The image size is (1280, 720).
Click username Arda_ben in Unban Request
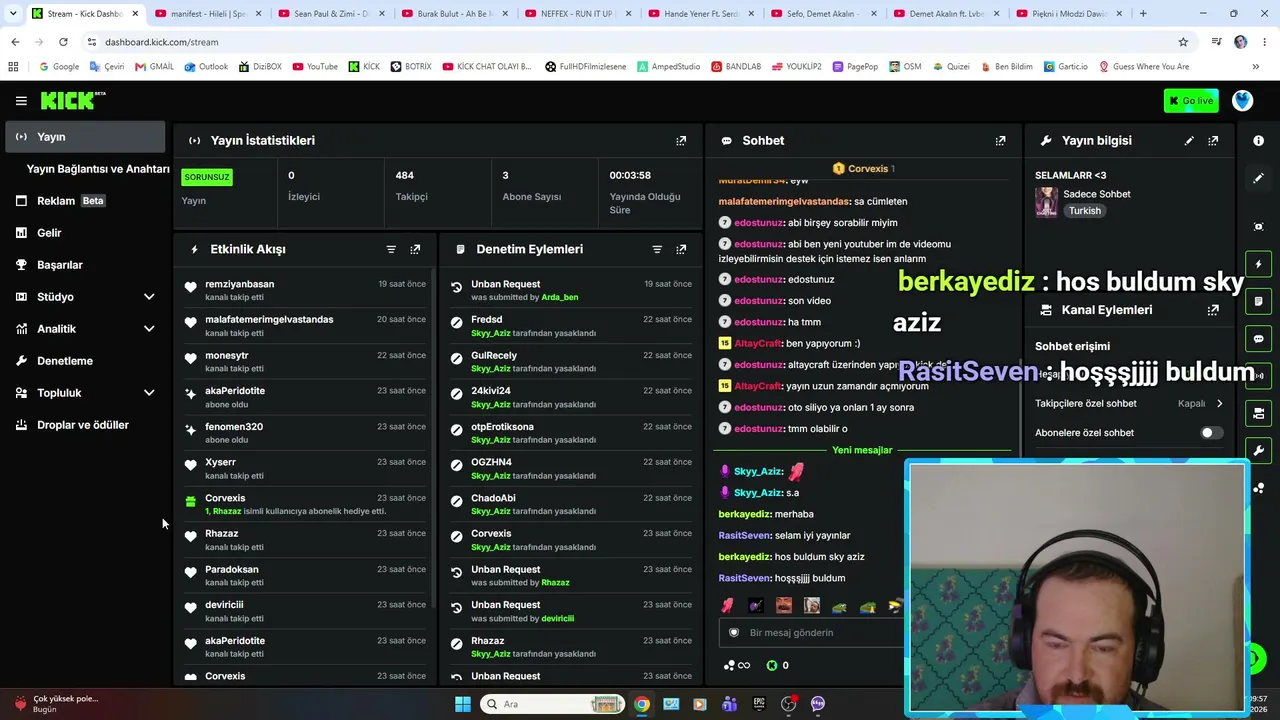tap(559, 297)
